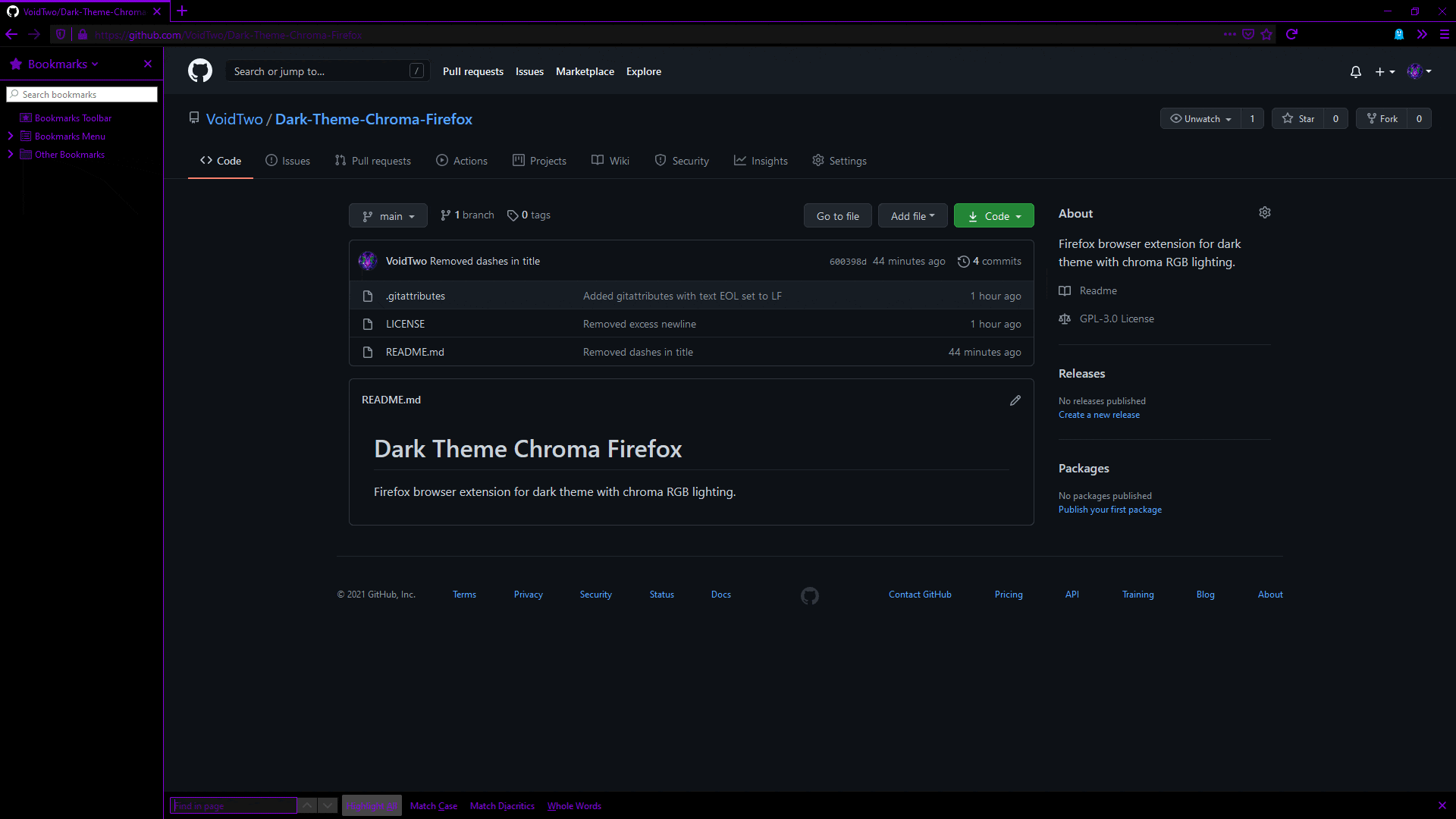Open Create a new release link
The image size is (1456, 819).
[1099, 415]
